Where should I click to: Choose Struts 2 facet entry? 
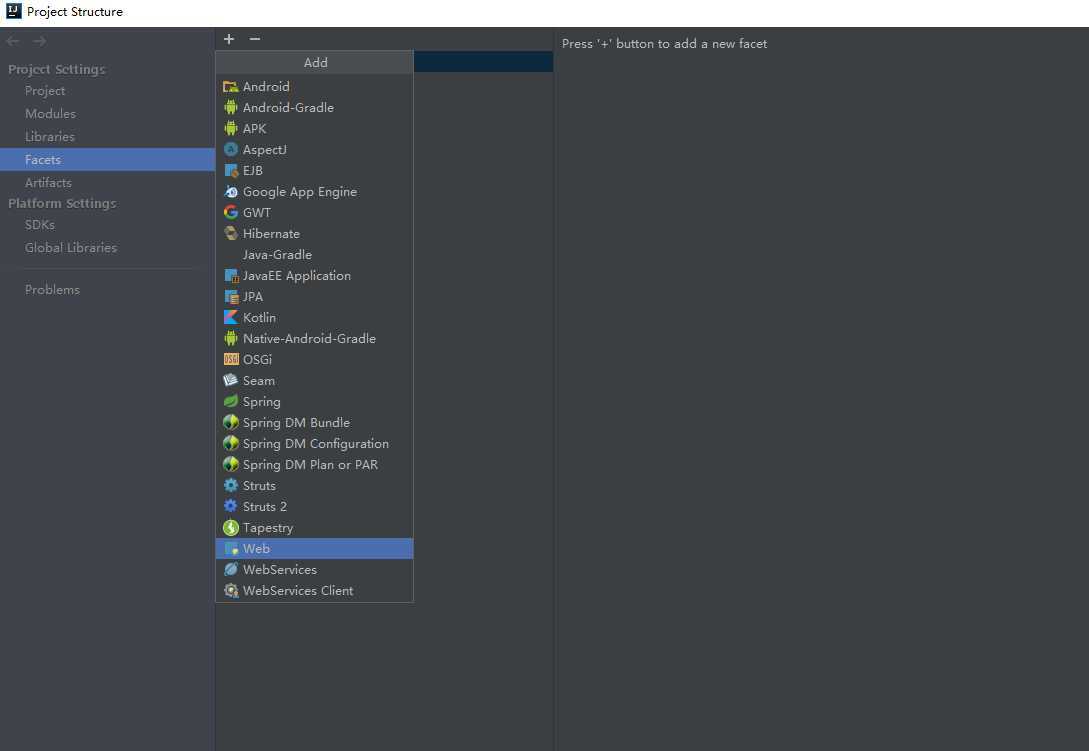coord(314,506)
